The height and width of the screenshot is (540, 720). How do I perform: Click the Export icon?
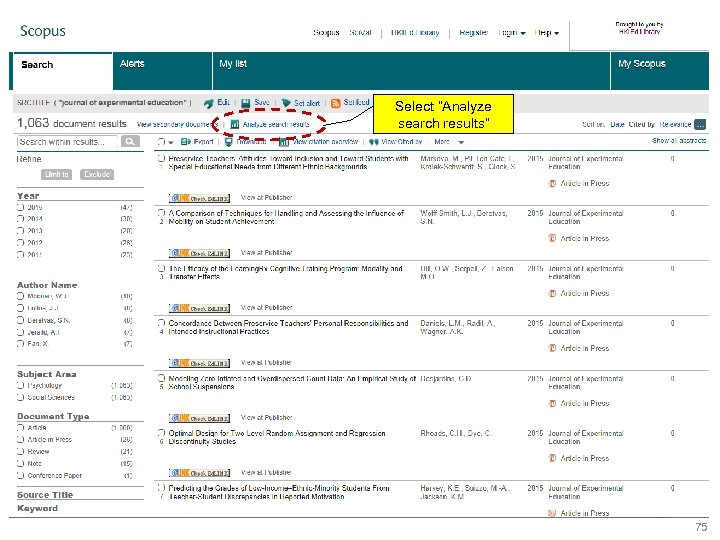[x=186, y=142]
